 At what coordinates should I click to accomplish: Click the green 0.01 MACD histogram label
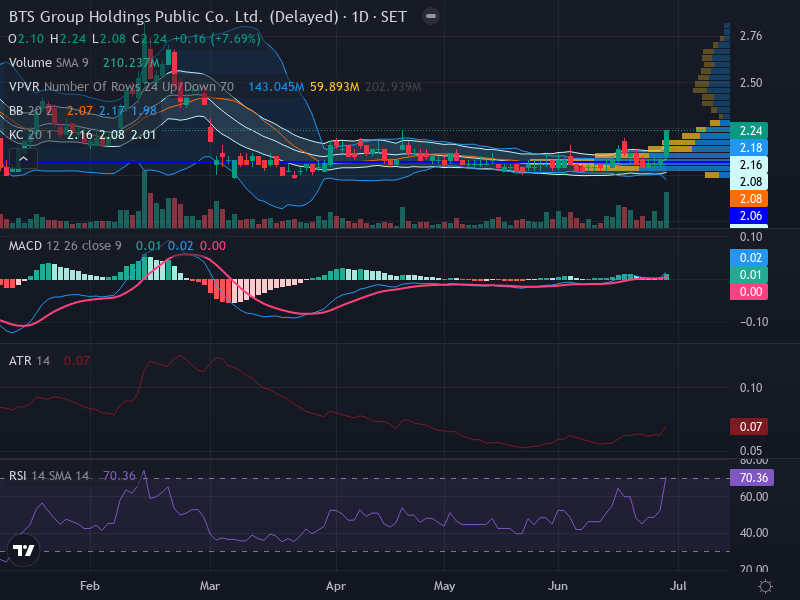click(x=749, y=274)
